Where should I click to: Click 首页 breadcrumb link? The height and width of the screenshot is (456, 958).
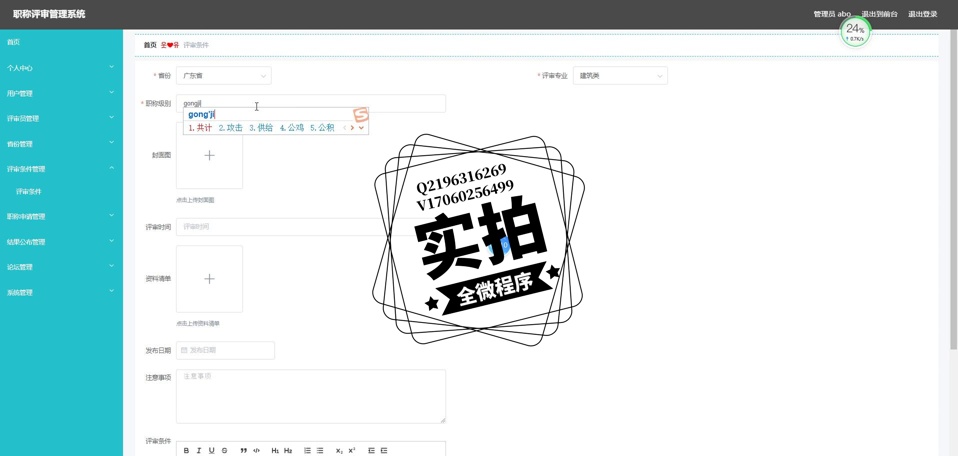(150, 45)
